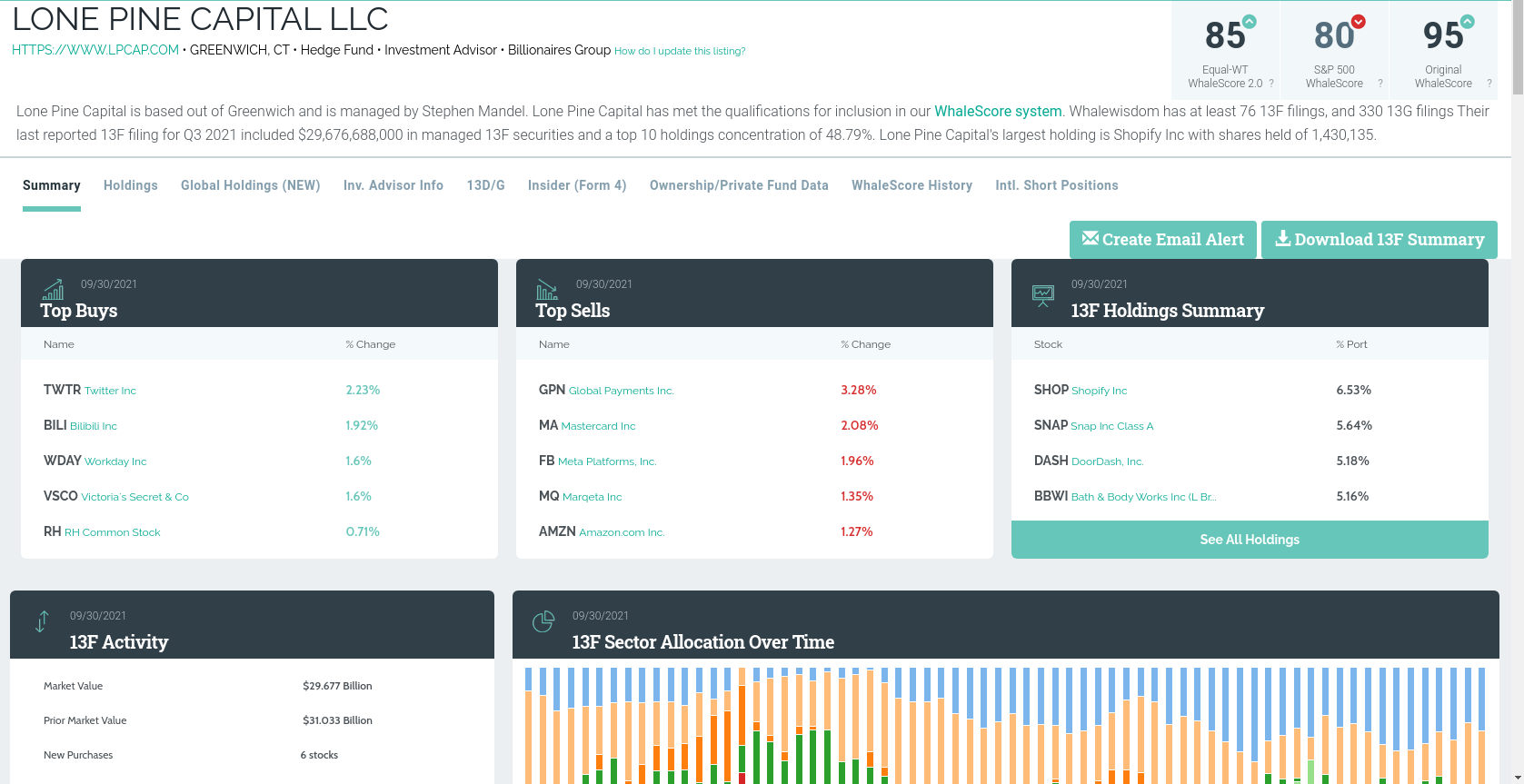Click the % Change header in Top Sells

click(866, 344)
